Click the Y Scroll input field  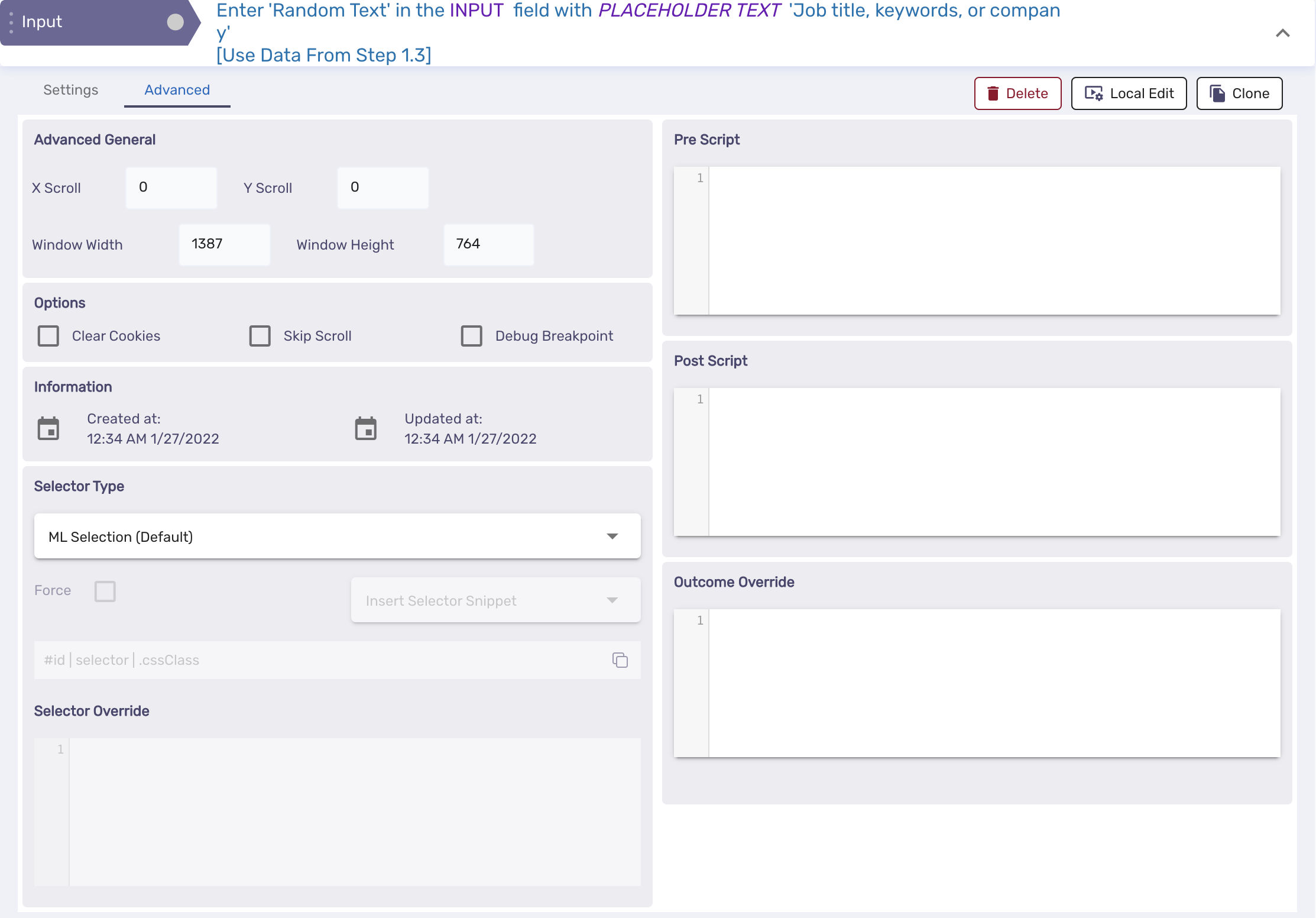pyautogui.click(x=383, y=188)
